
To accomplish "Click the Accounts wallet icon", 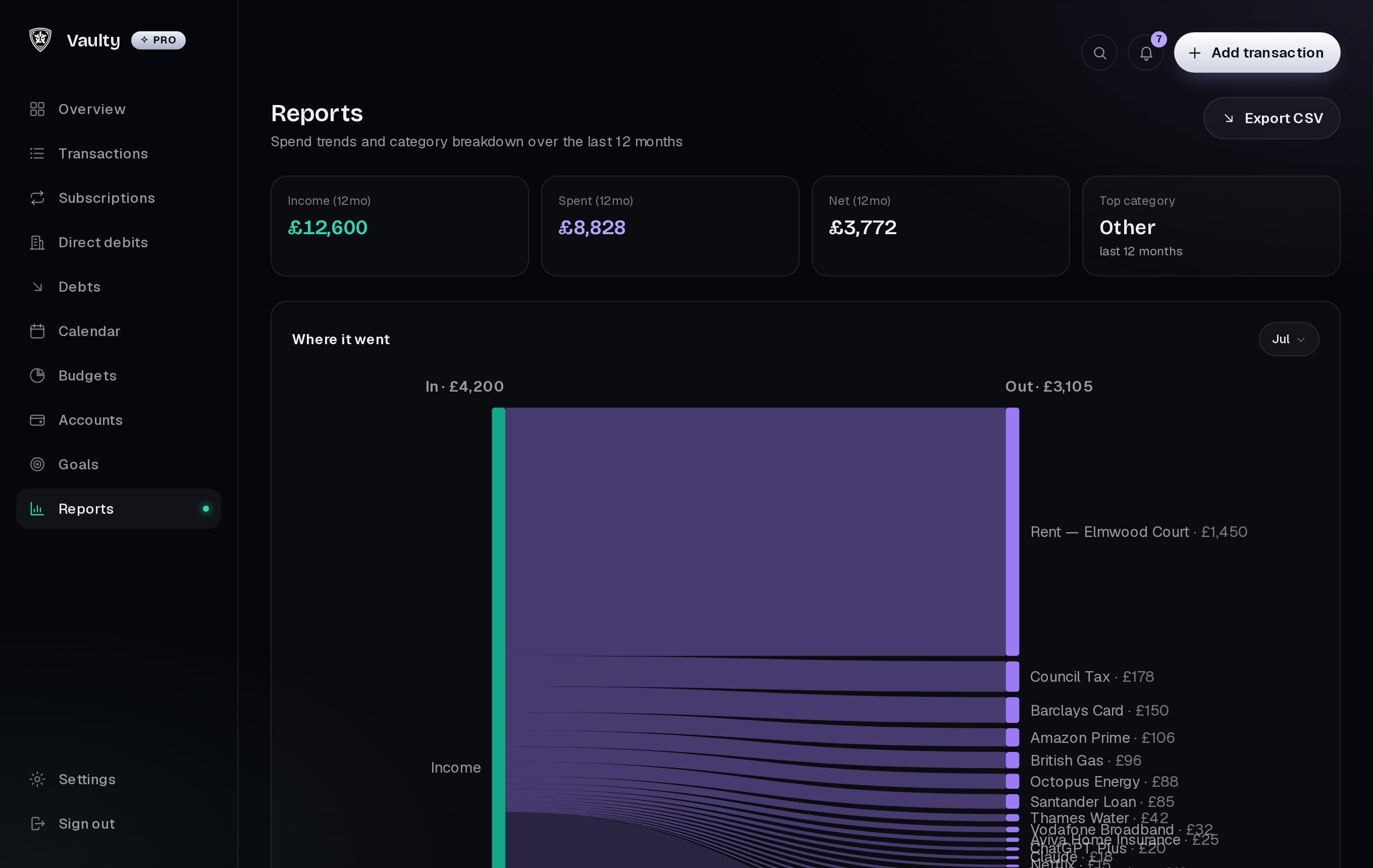I will coord(38,420).
